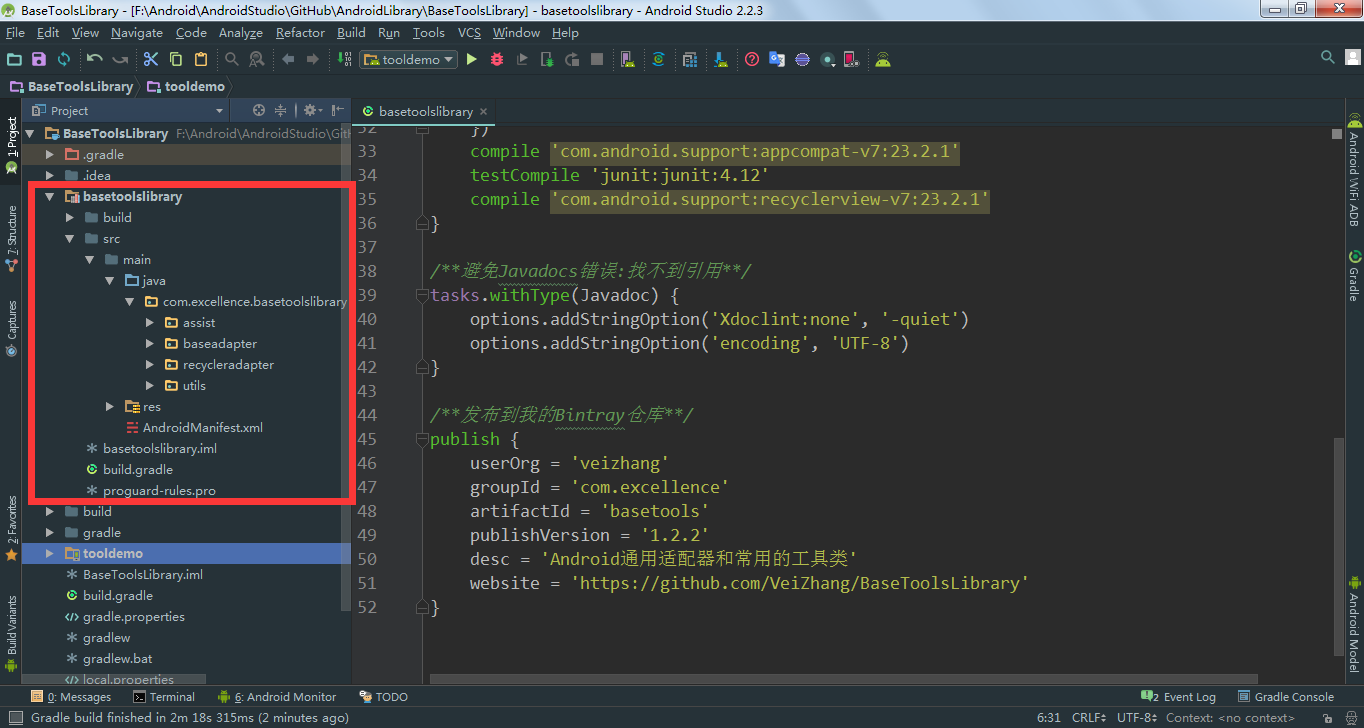Screen dimensions: 1364x728
Task: Click the translate toolbar icon
Action: [777, 60]
